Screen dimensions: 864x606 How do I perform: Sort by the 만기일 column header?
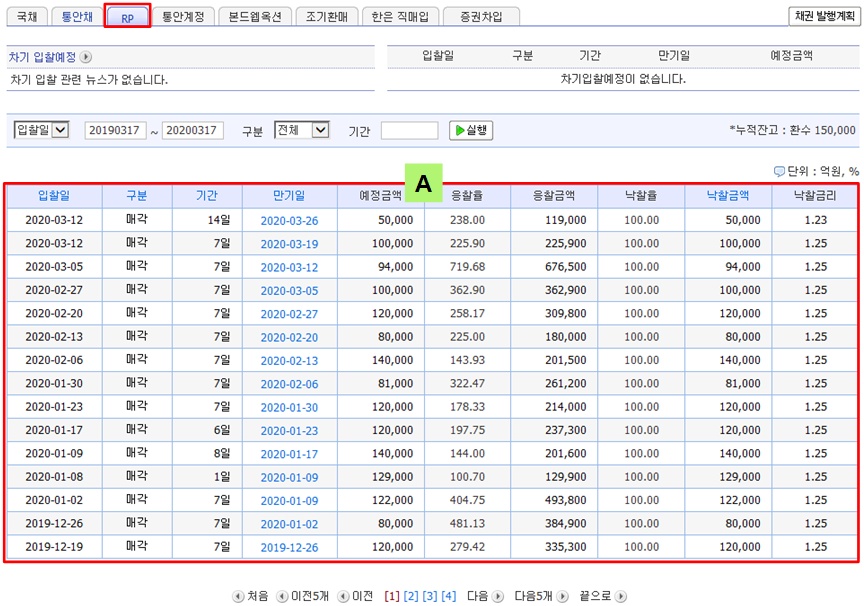(289, 195)
